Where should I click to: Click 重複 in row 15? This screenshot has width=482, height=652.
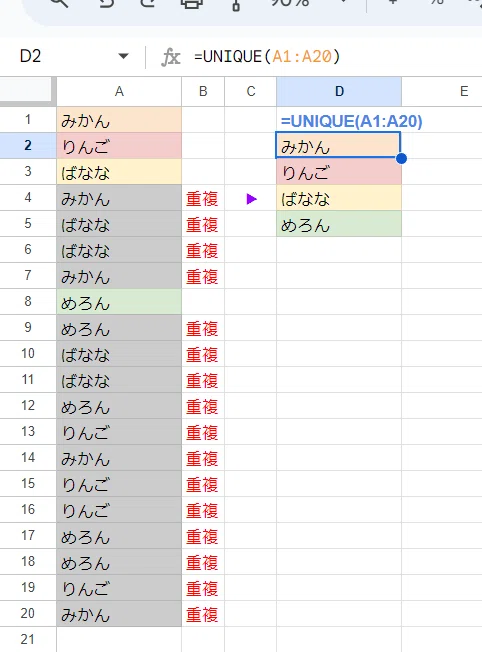(202, 485)
